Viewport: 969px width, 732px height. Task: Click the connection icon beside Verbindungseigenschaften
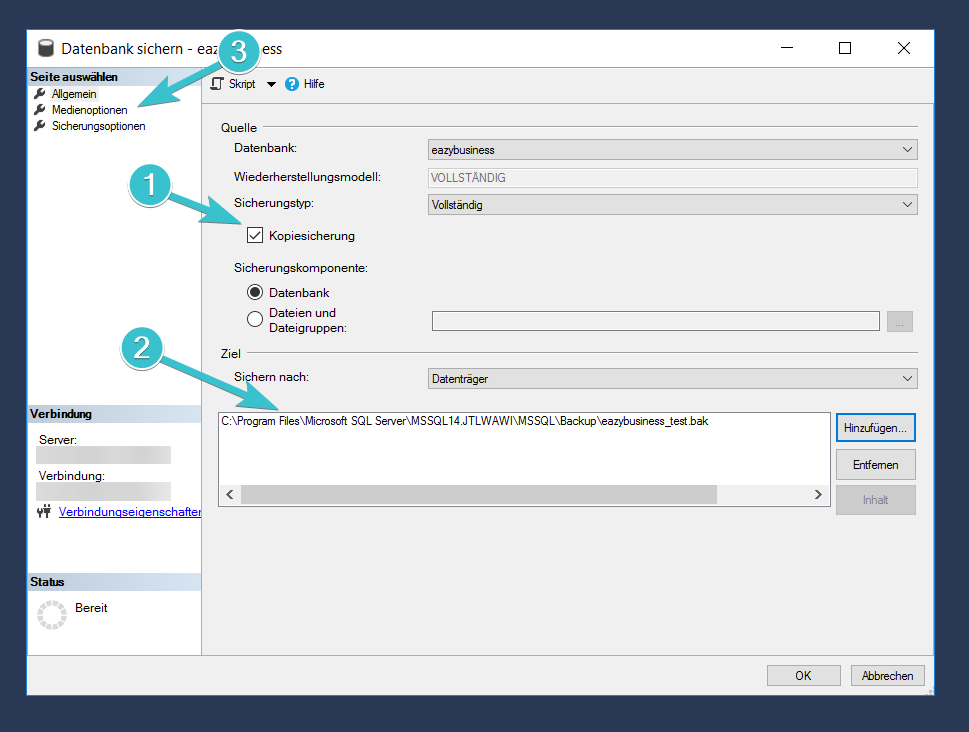44,512
